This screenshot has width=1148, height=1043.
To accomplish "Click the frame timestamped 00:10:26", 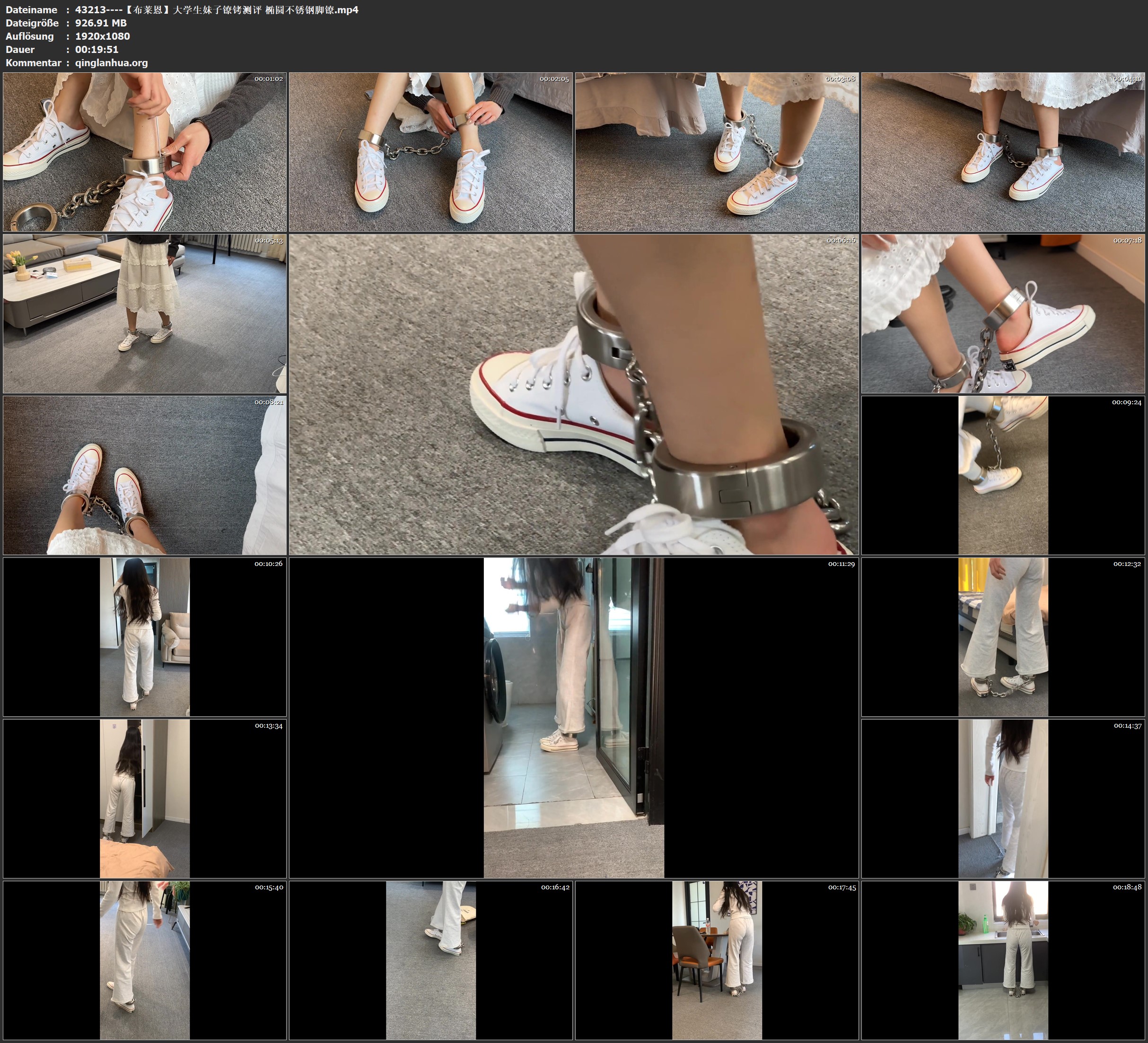I will 145,636.
